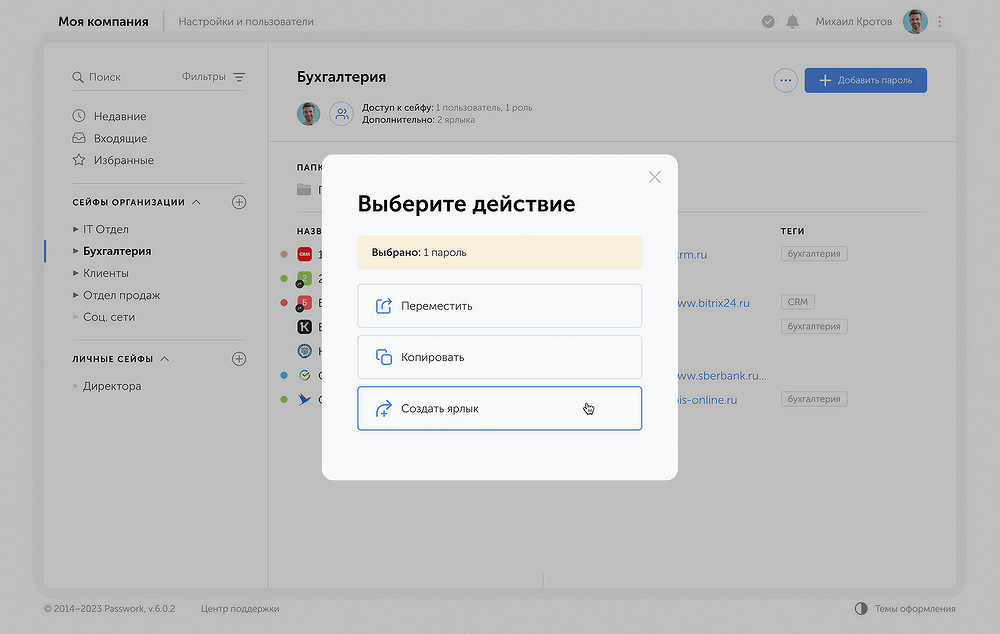Open the Фильтры filter icon
This screenshot has width=1000, height=634.
point(239,77)
